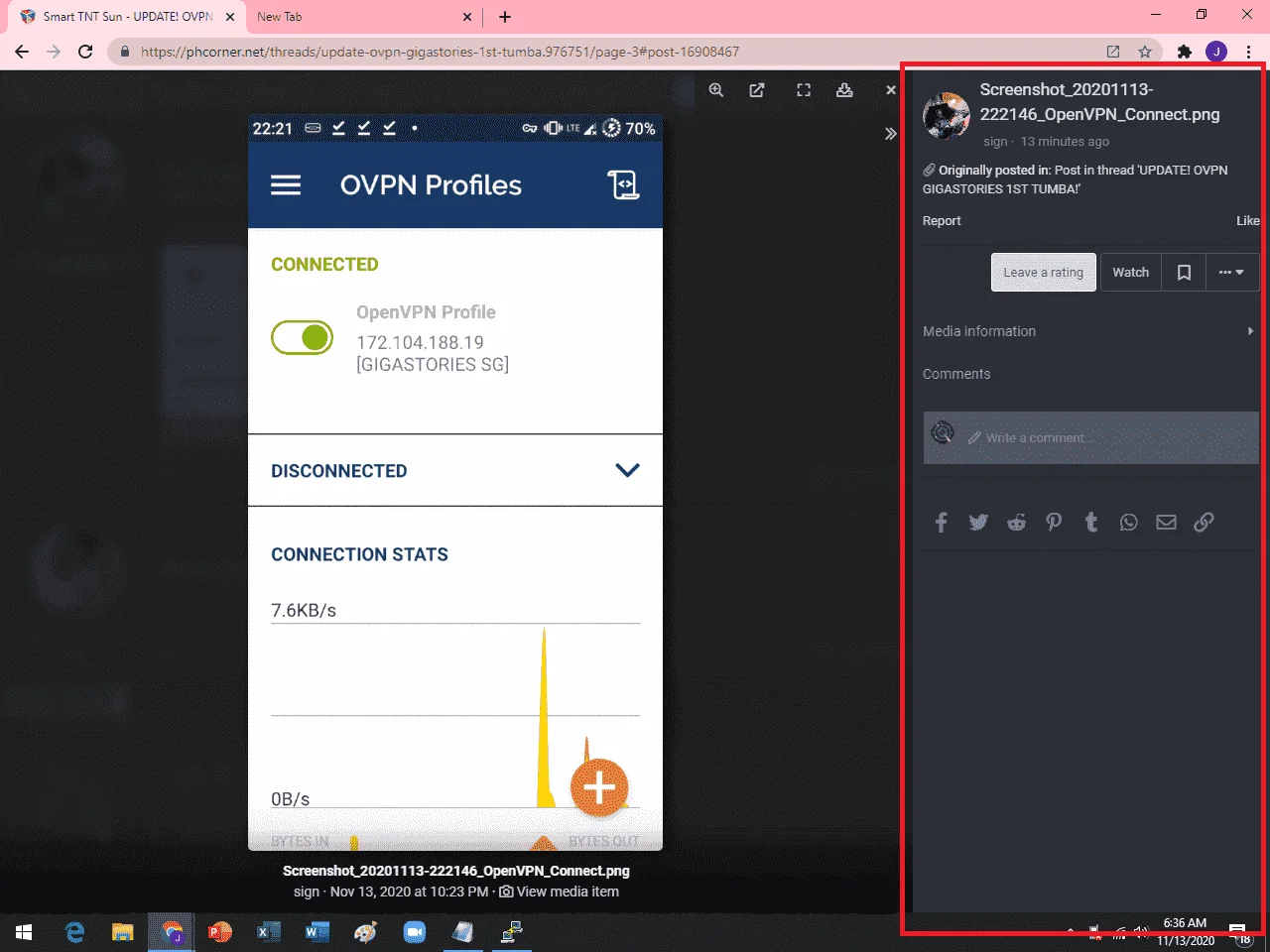Click the address bar URL
1270x952 pixels.
(440, 52)
